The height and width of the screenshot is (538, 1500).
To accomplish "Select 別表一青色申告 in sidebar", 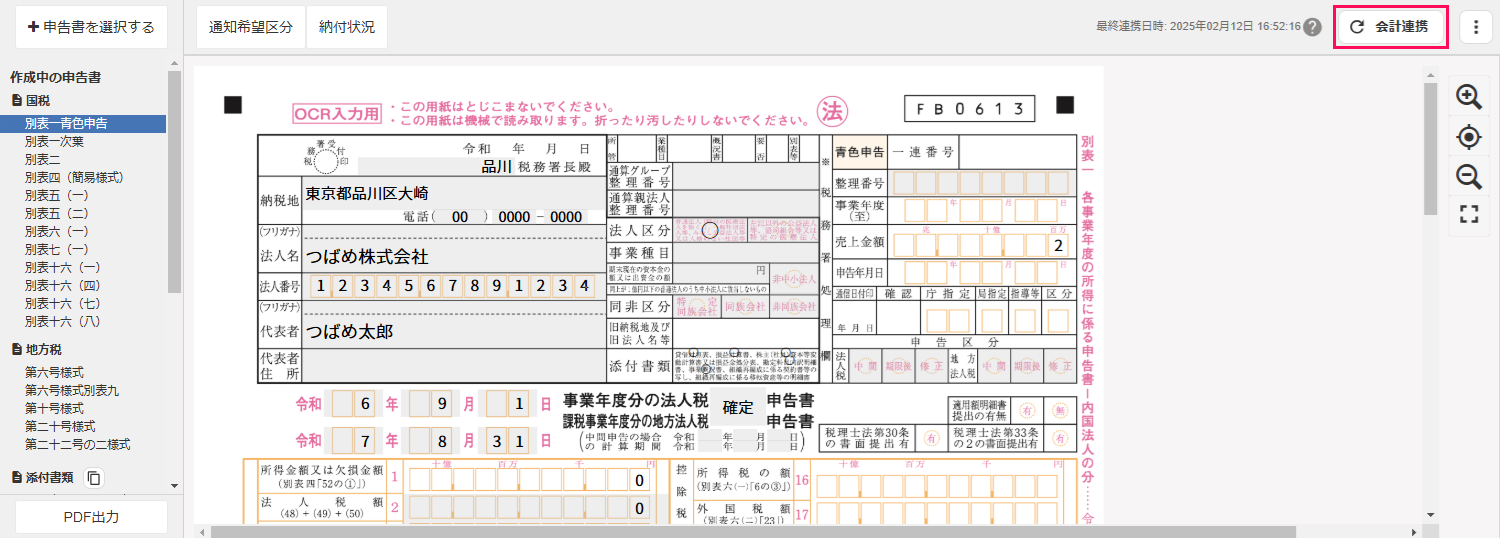I will (83, 124).
